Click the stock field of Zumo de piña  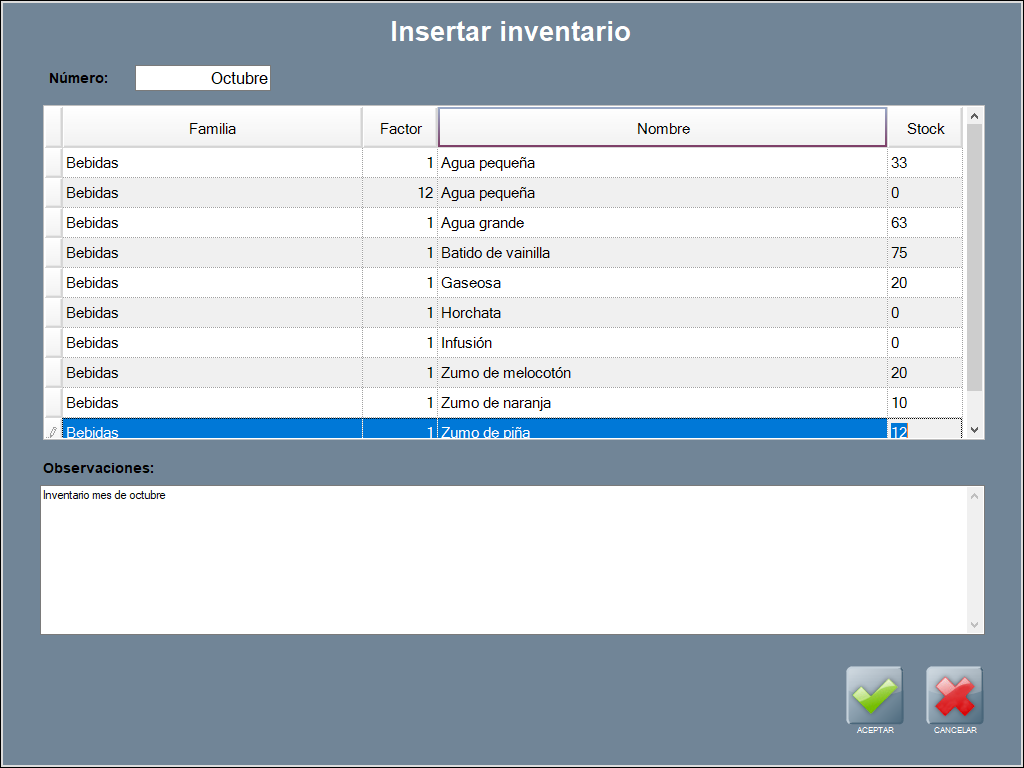924,431
